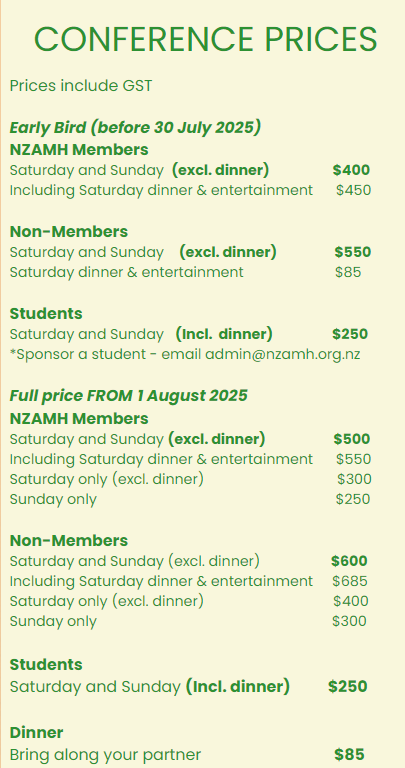This screenshot has width=405, height=768.
Task: Click the partner dinner $85 price
Action: coord(349,754)
